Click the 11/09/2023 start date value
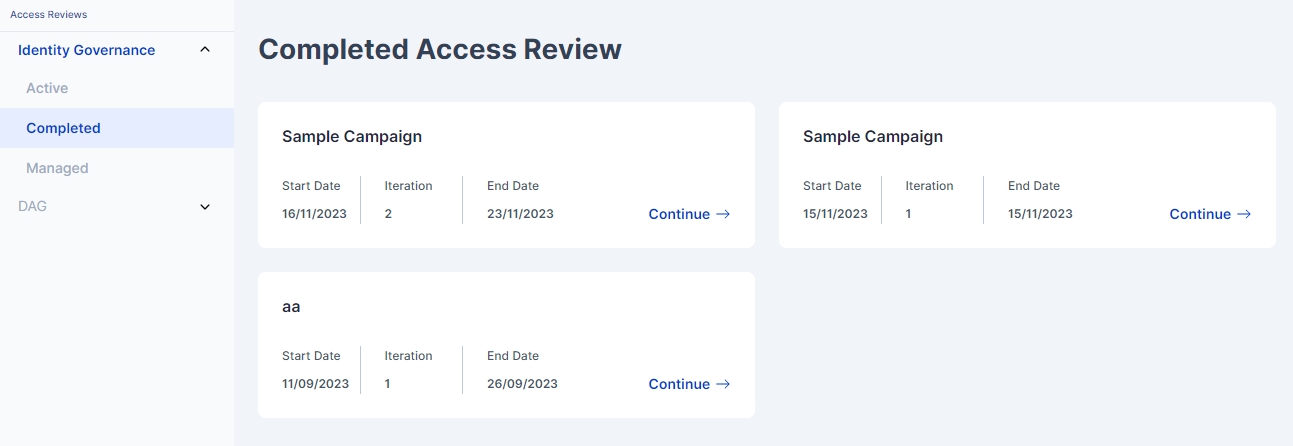1293x446 pixels. [x=315, y=384]
